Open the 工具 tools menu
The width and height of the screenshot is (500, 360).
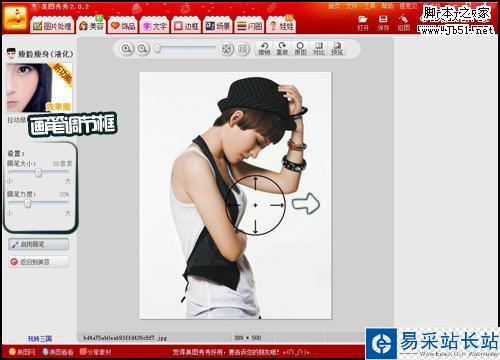(369, 6)
